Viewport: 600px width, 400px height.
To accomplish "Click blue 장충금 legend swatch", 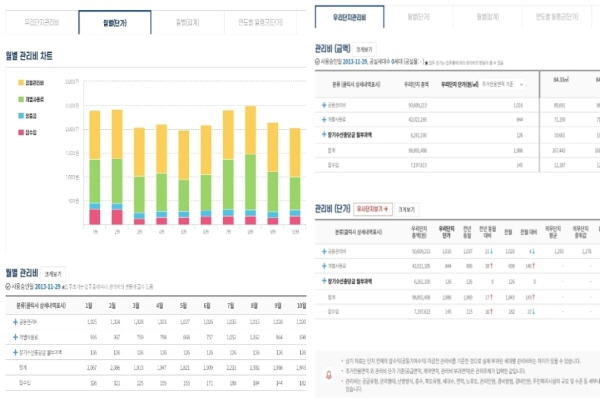I will point(21,116).
